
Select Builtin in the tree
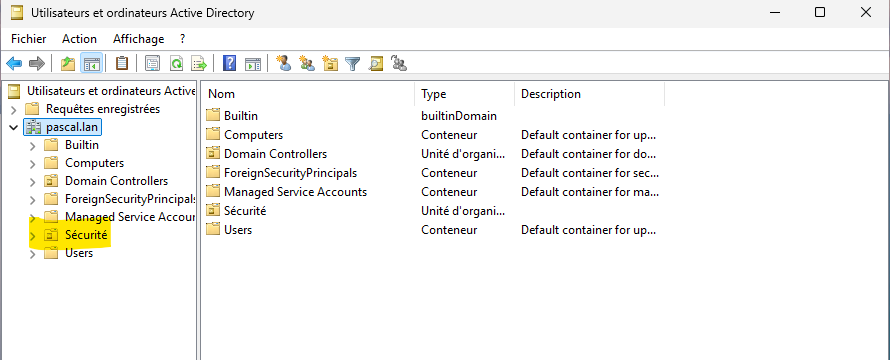[82, 145]
